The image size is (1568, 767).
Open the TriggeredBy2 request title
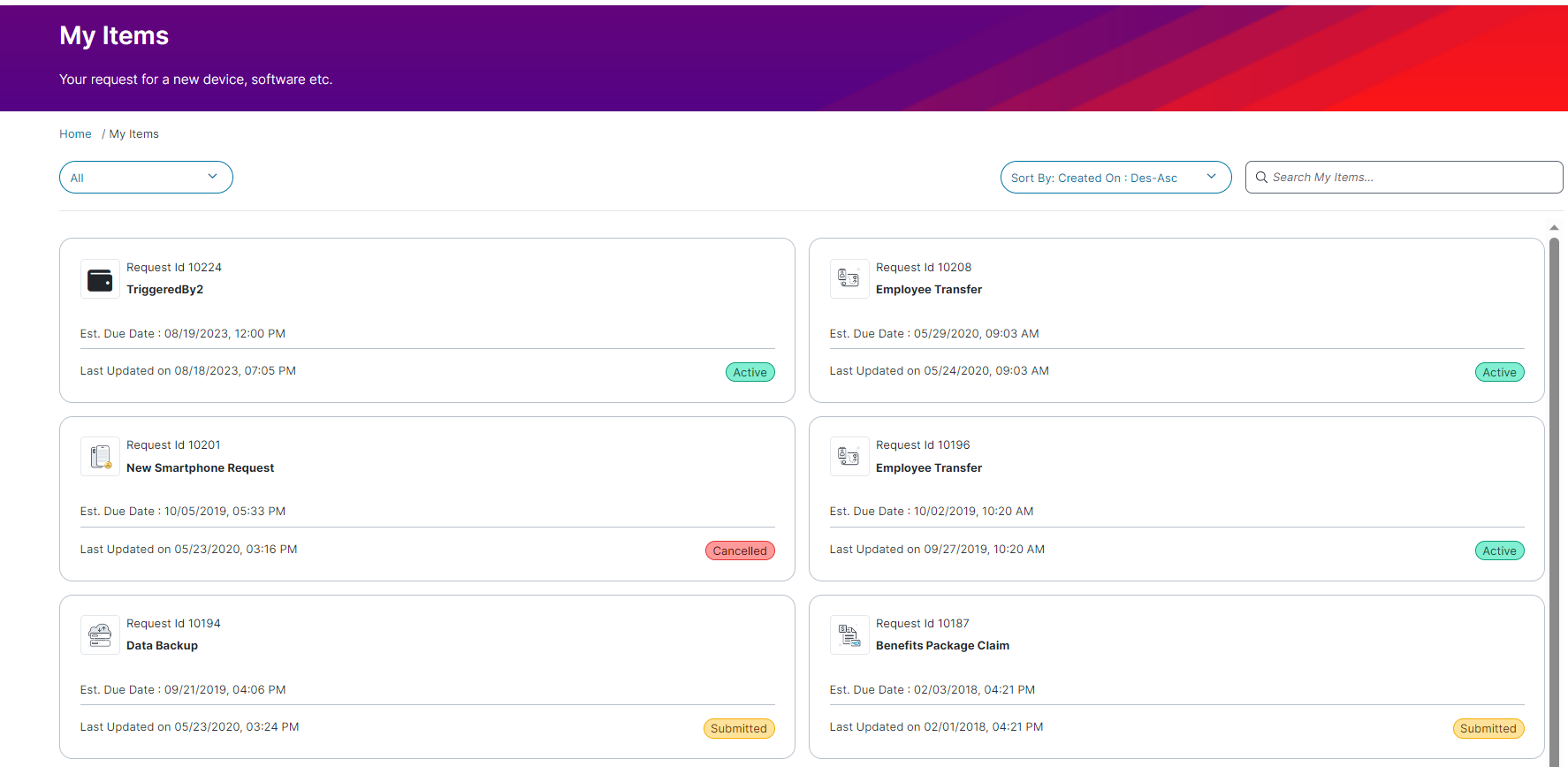[164, 290]
